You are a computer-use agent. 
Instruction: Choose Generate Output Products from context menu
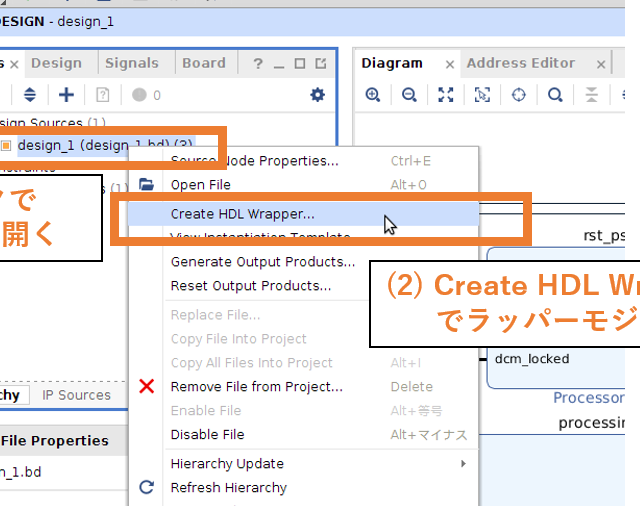coord(263,262)
